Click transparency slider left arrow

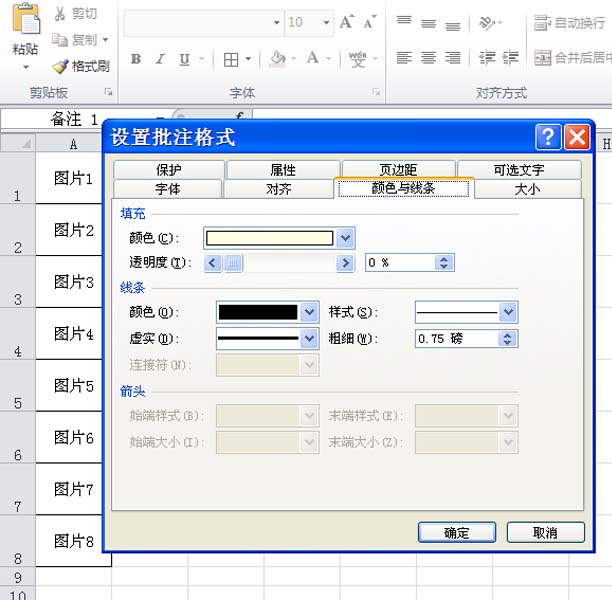pos(212,263)
